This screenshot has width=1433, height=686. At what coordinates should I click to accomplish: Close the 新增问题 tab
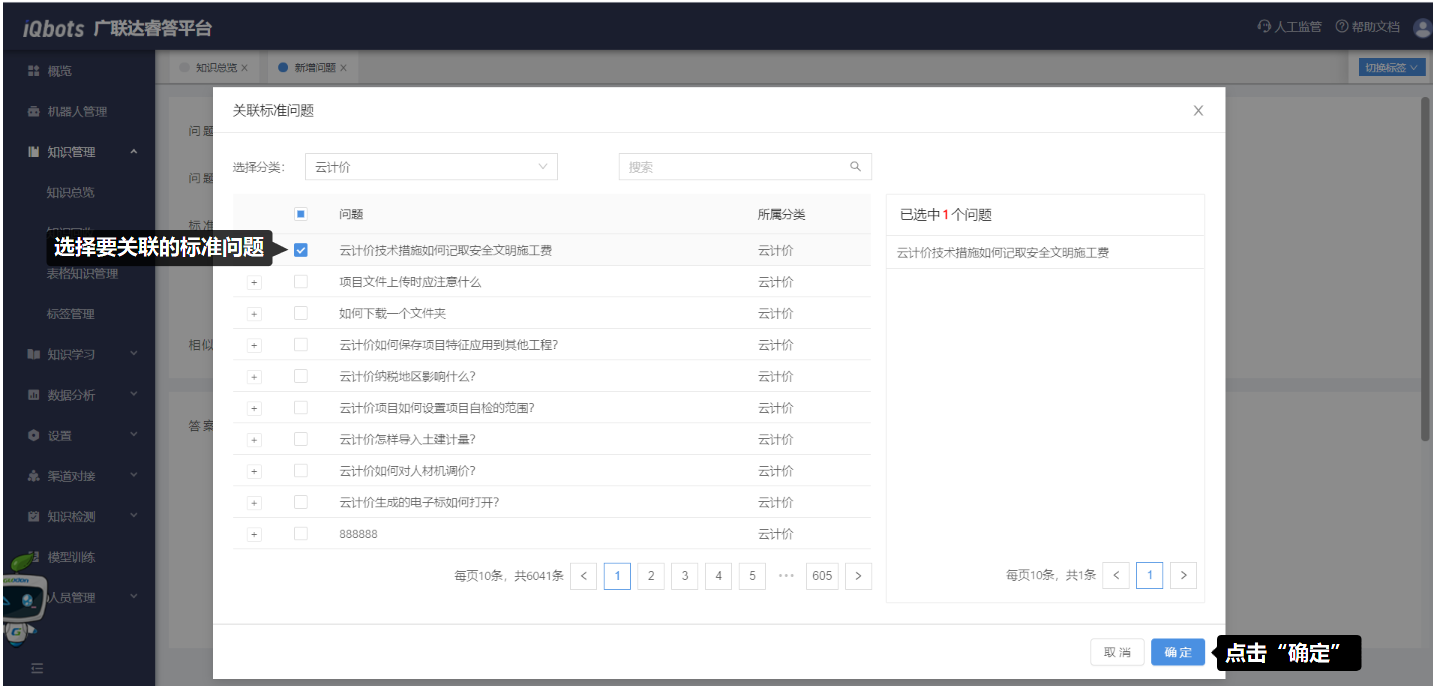[343, 68]
